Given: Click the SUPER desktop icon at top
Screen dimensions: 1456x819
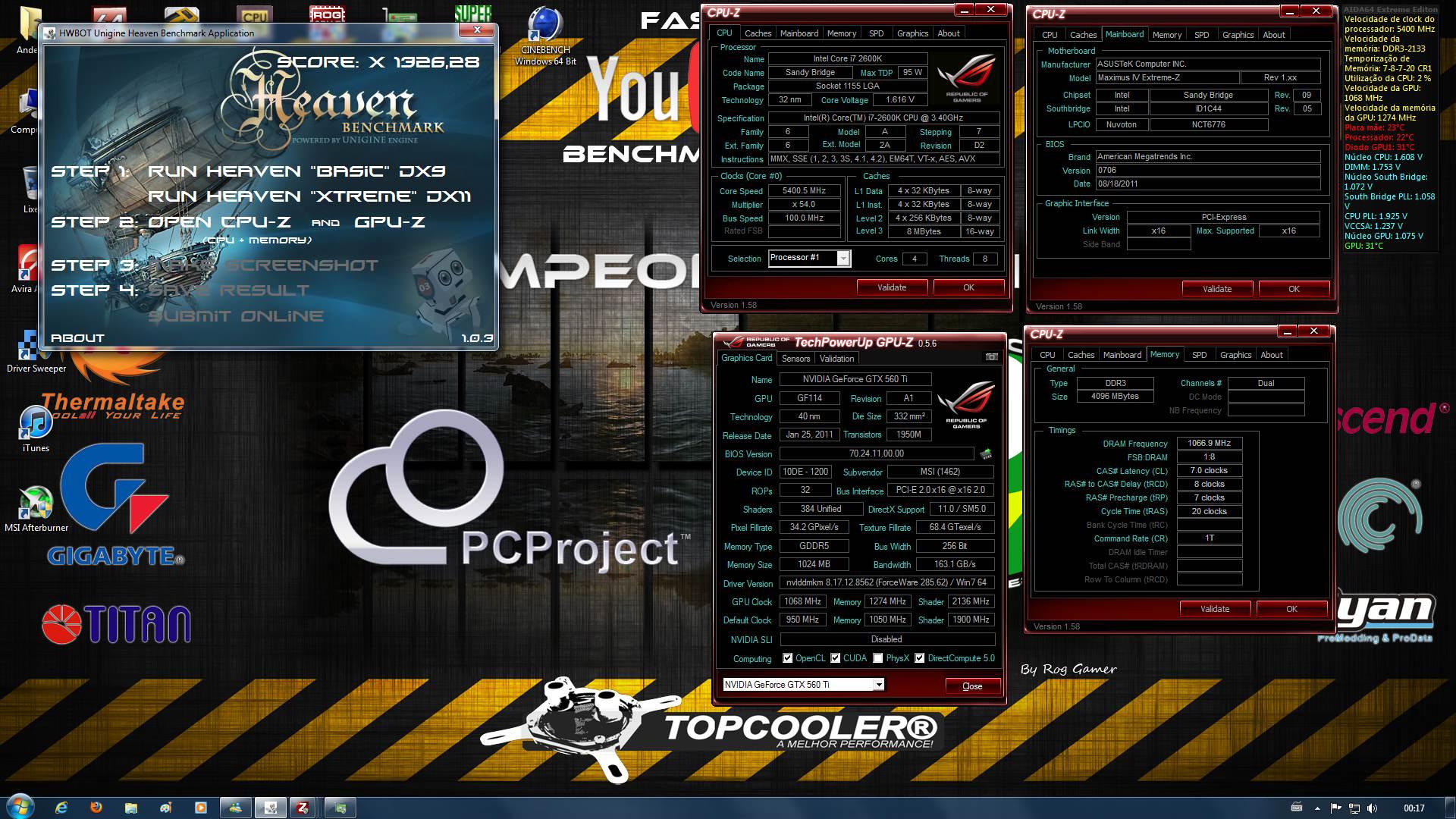Looking at the screenshot, I should click(x=472, y=13).
